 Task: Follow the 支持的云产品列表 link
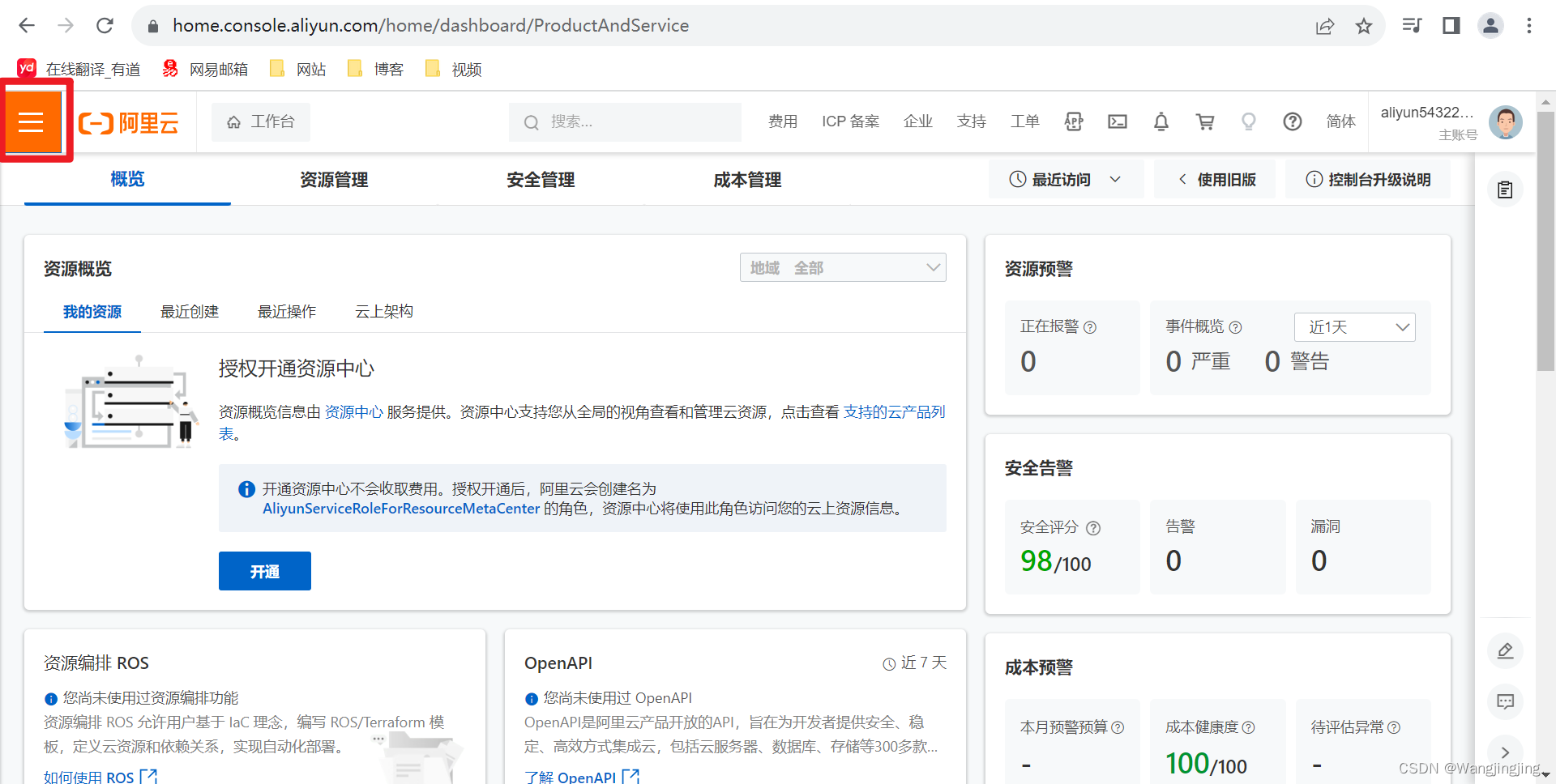click(x=895, y=411)
